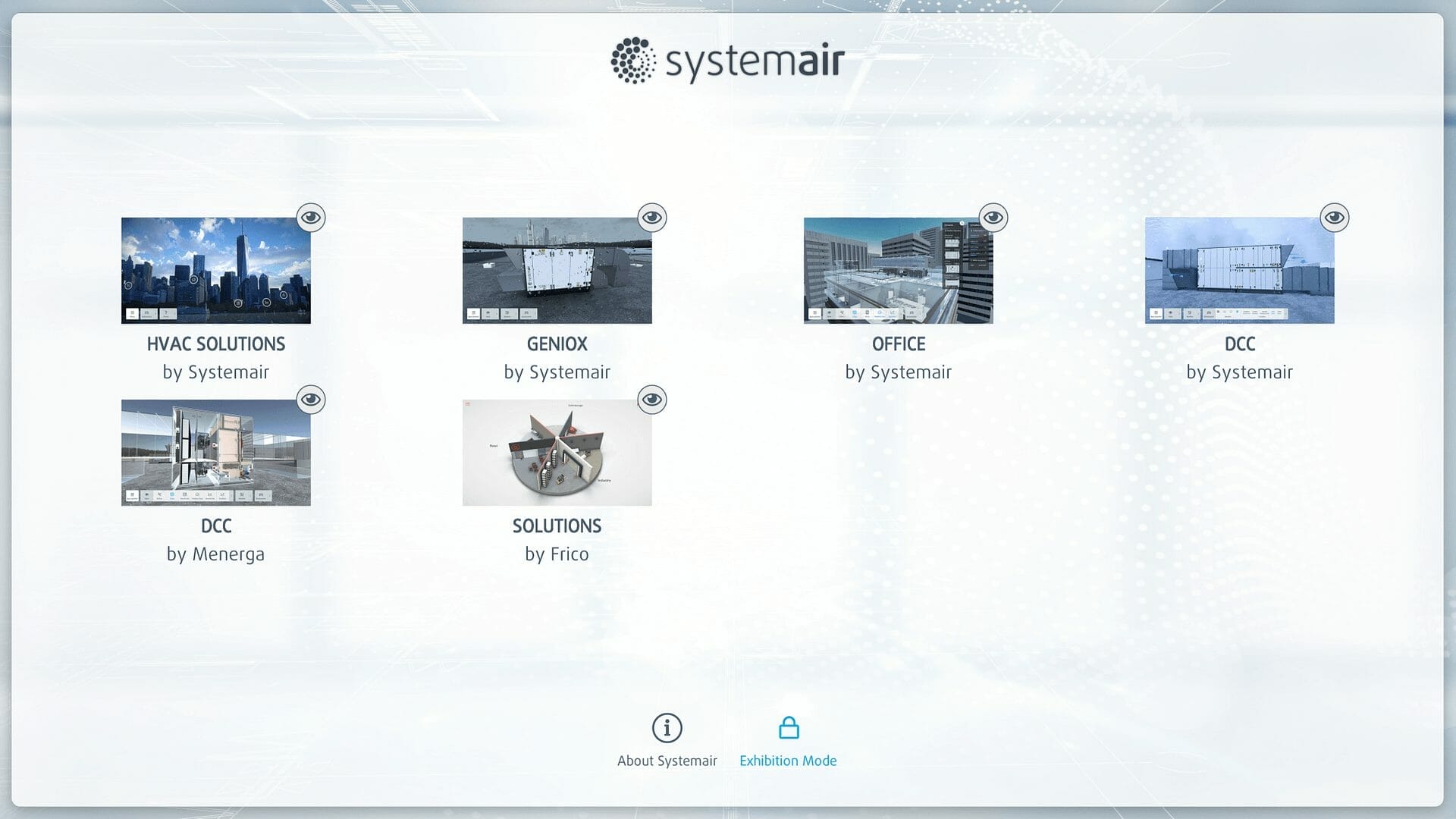Toggle the preview eye on DCC by Menerga
This screenshot has width=1456, height=819.
310,399
